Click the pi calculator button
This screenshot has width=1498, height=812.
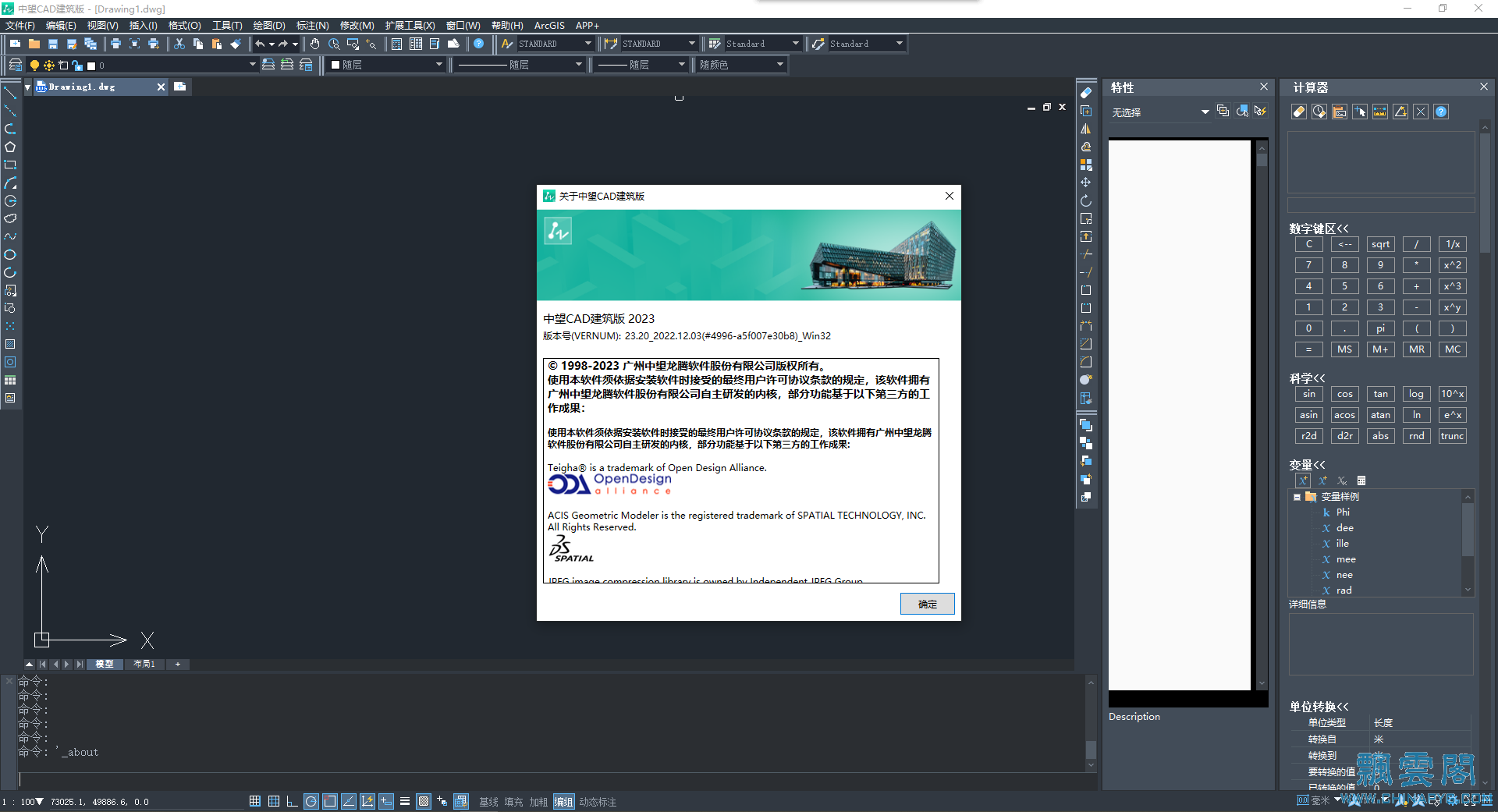coord(1380,328)
